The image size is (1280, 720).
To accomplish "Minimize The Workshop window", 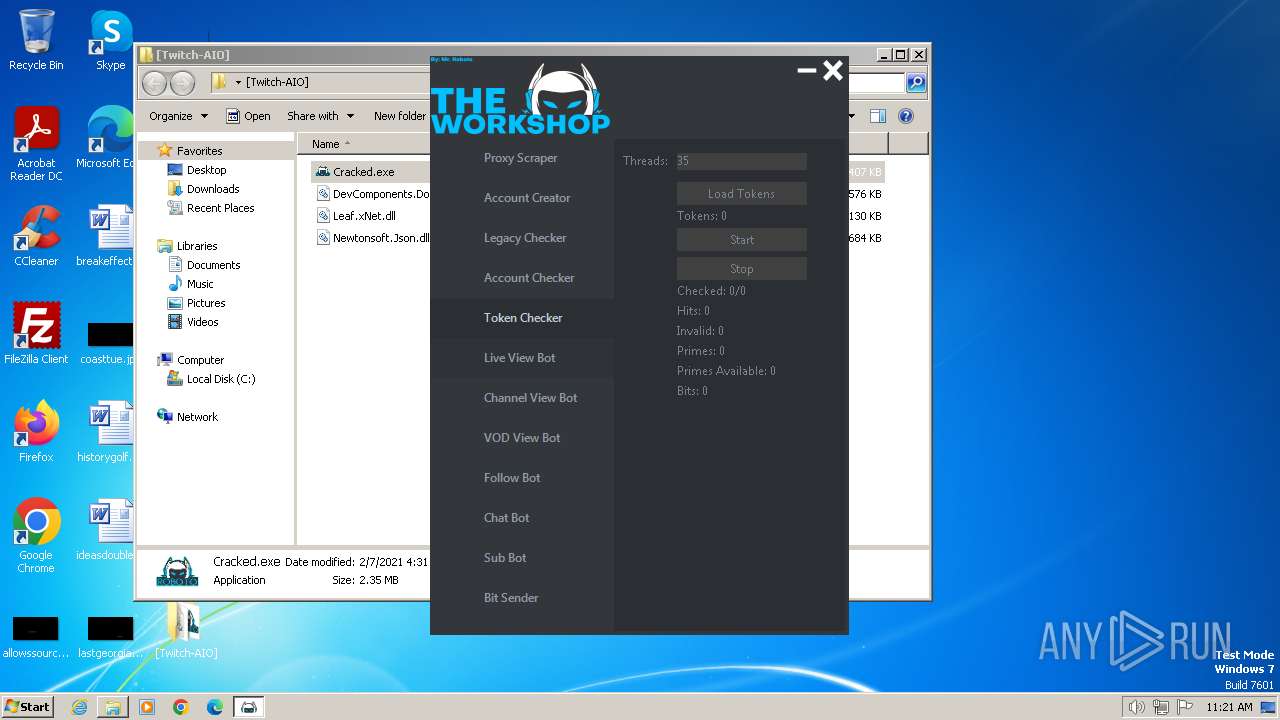I will coord(807,71).
